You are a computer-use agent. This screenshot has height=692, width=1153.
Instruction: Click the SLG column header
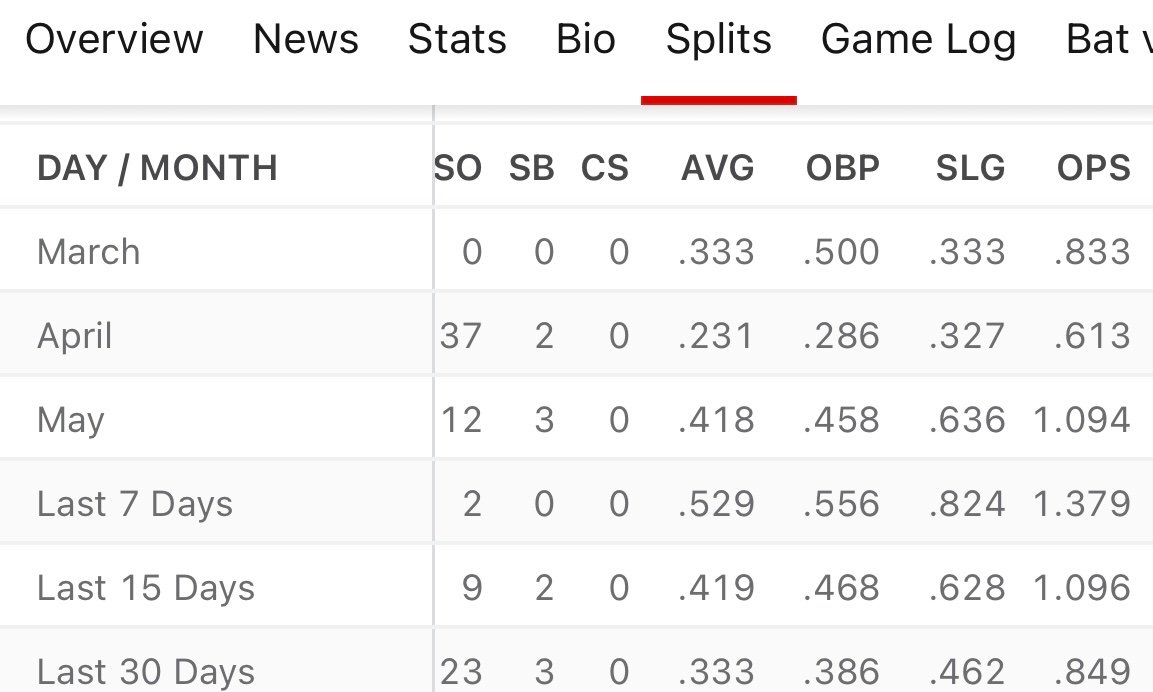[x=970, y=168]
